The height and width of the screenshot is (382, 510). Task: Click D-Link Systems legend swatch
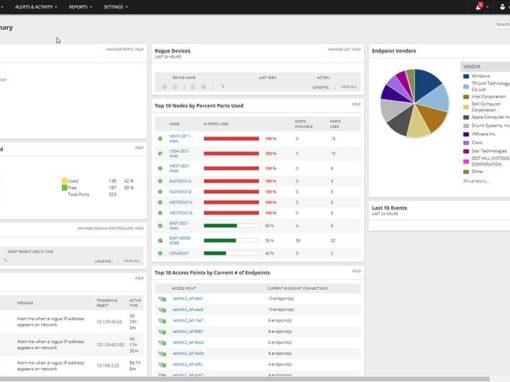pos(466,126)
